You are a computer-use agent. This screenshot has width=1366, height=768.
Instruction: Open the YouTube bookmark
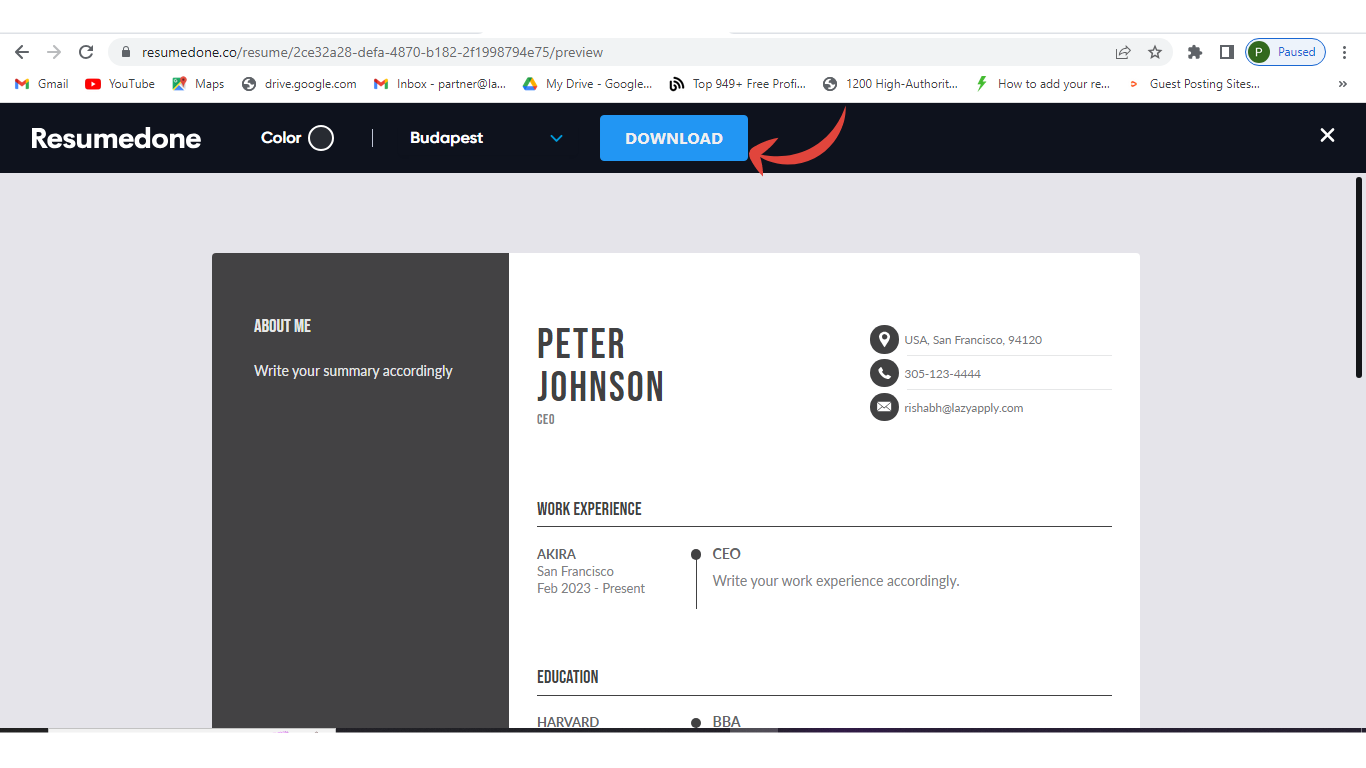[120, 84]
